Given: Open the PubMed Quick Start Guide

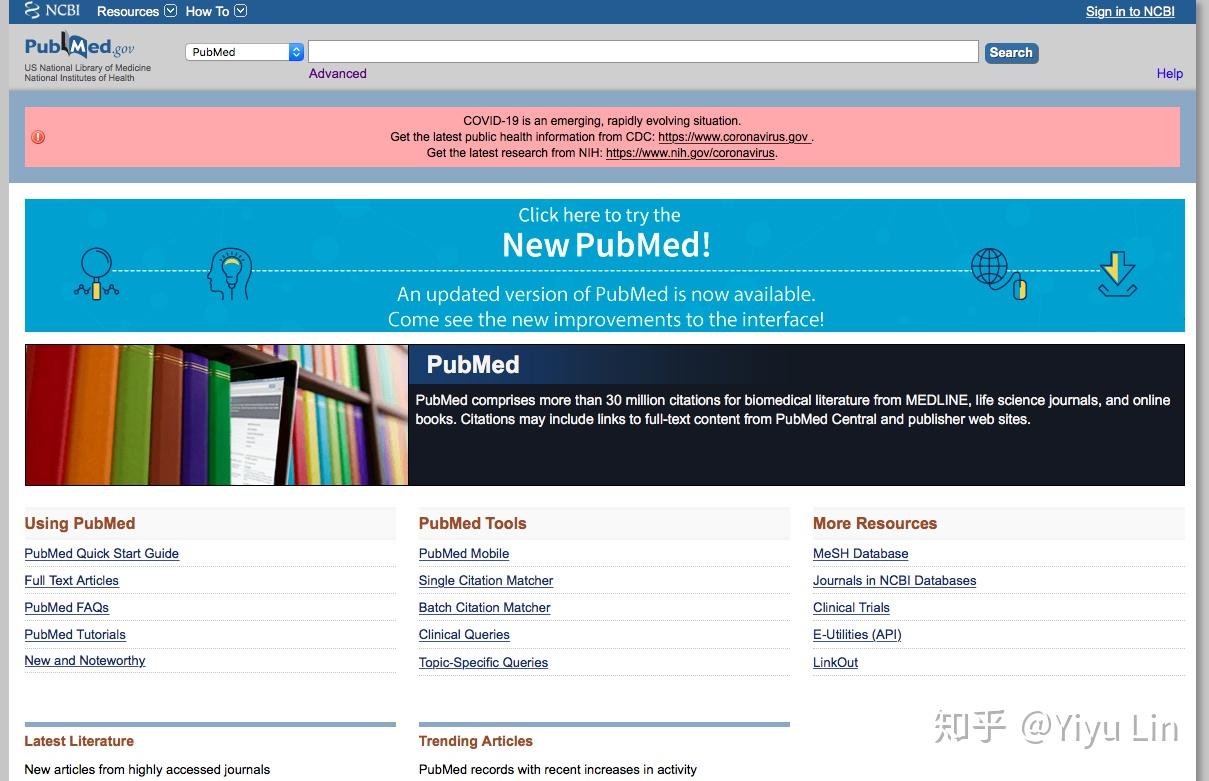Looking at the screenshot, I should pos(101,554).
